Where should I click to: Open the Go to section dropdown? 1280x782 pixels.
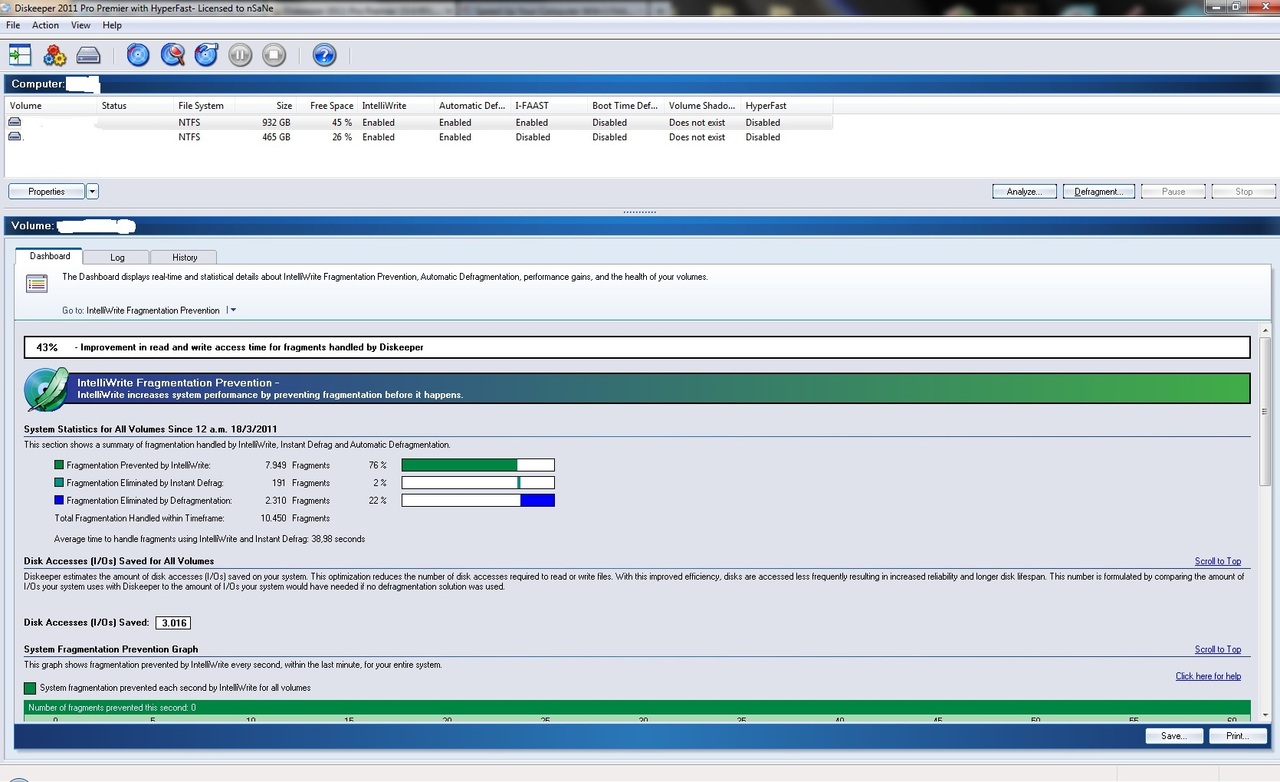click(x=233, y=310)
